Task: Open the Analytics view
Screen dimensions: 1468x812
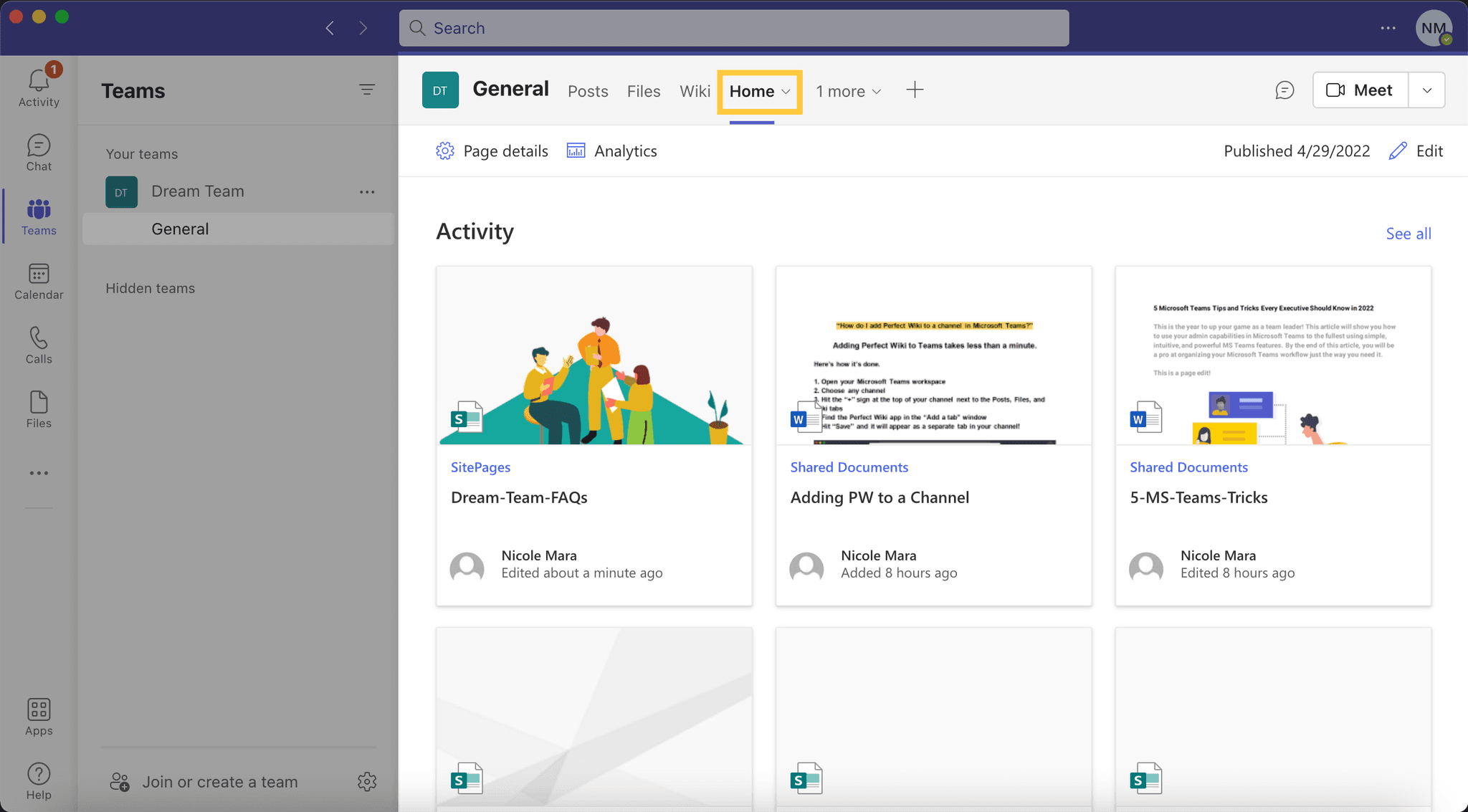Action: point(611,151)
